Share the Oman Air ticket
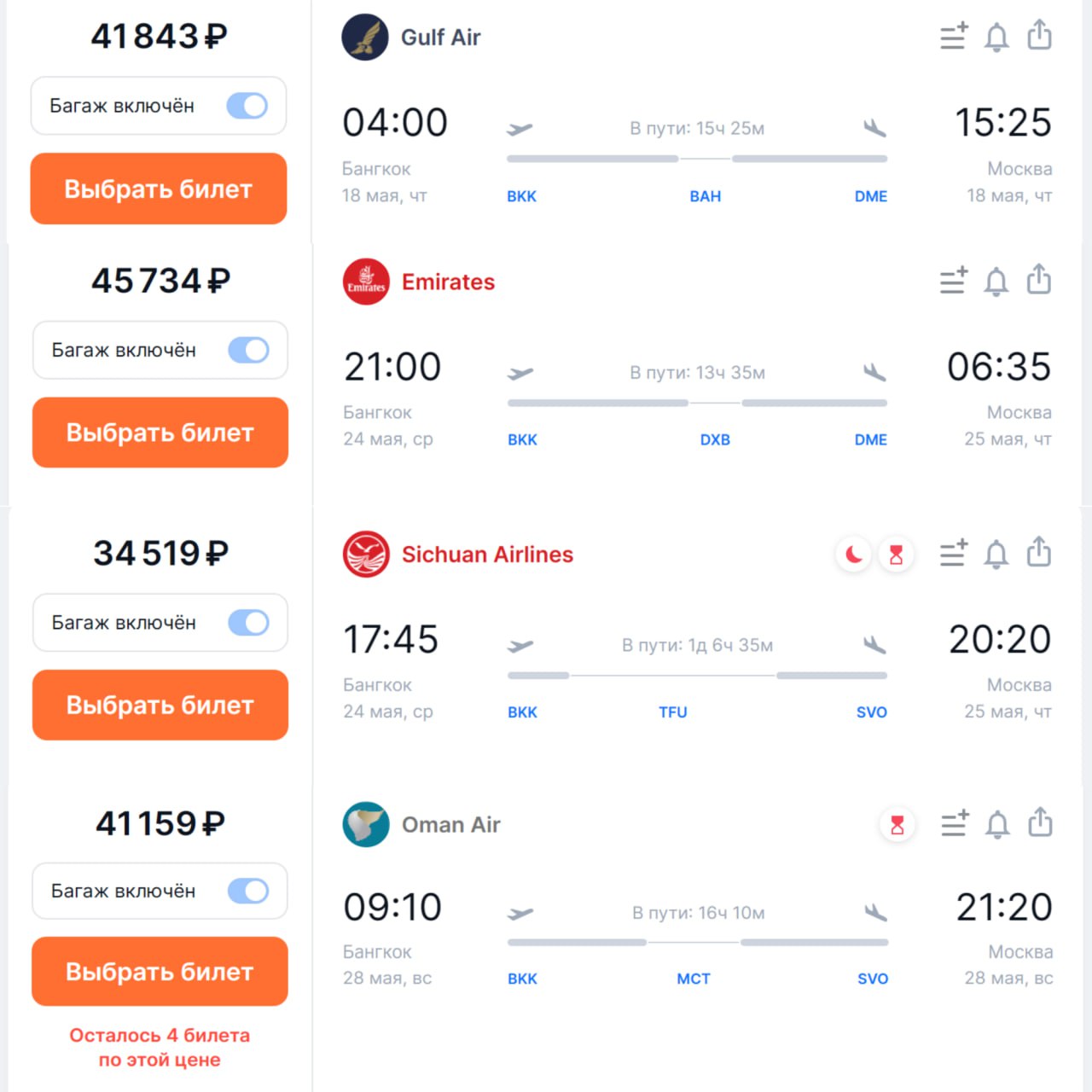The height and width of the screenshot is (1092, 1092). (x=1040, y=822)
